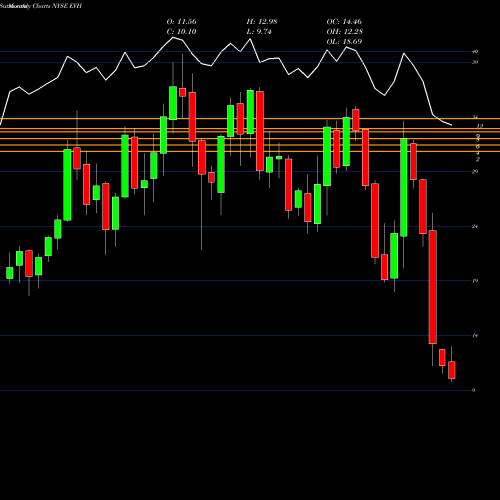This screenshot has width=500, height=500.
Task: Click the '24' price axis label
Action: pos(475,227)
